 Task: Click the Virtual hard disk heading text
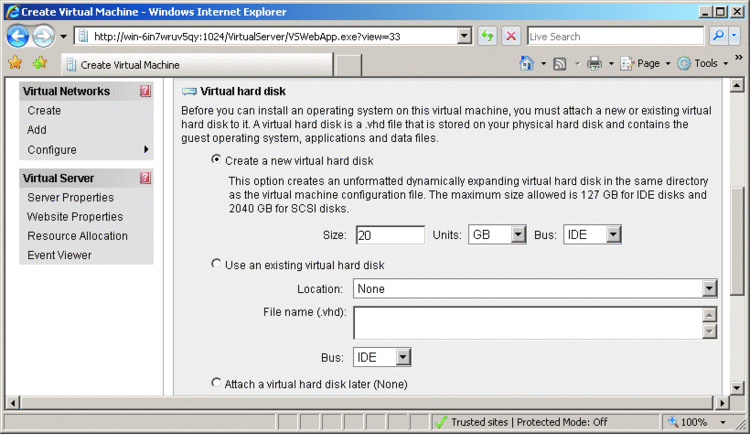click(x=243, y=91)
